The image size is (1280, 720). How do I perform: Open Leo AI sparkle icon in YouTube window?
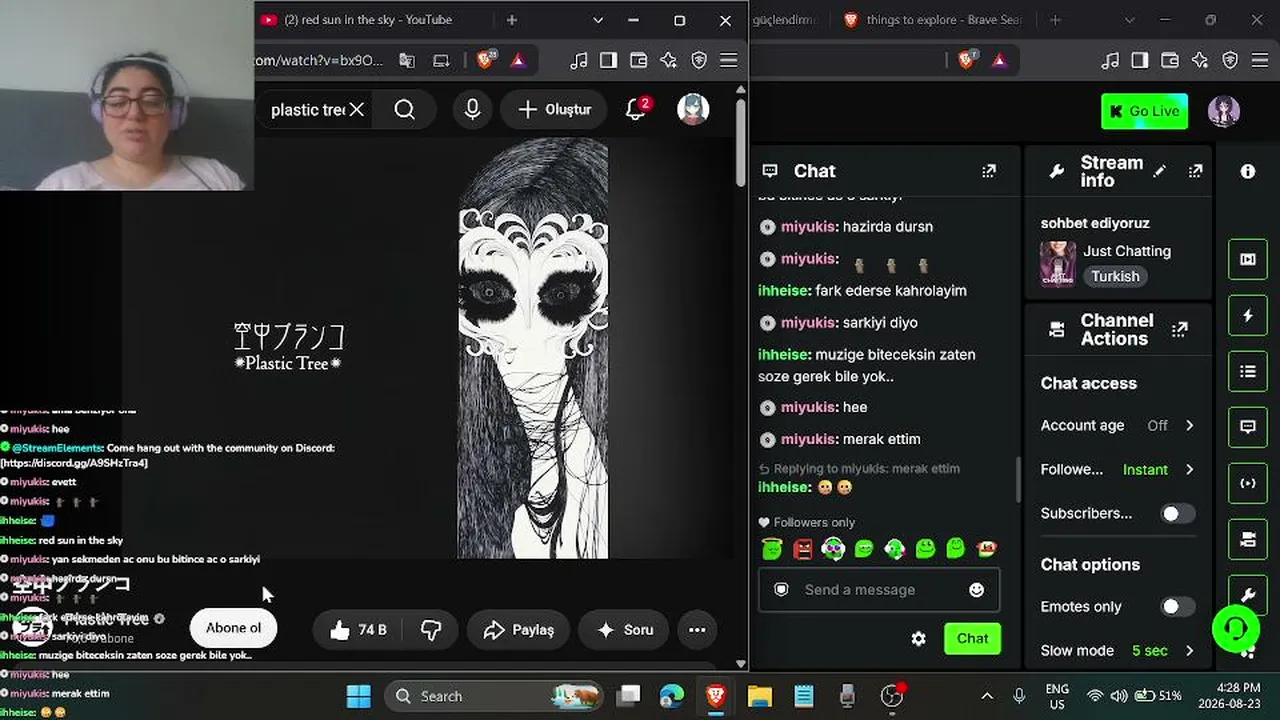(x=668, y=60)
